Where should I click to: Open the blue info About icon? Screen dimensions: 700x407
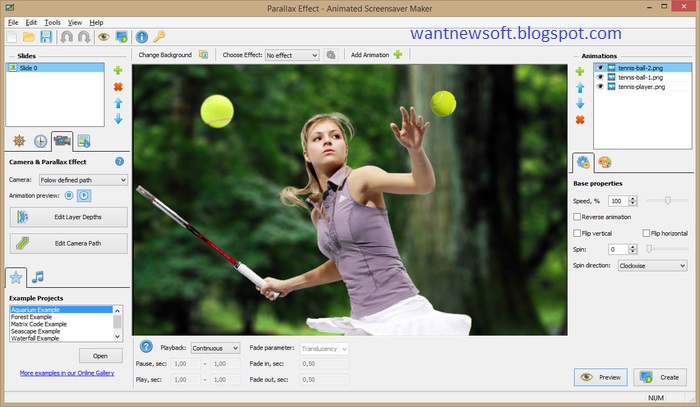pos(142,37)
